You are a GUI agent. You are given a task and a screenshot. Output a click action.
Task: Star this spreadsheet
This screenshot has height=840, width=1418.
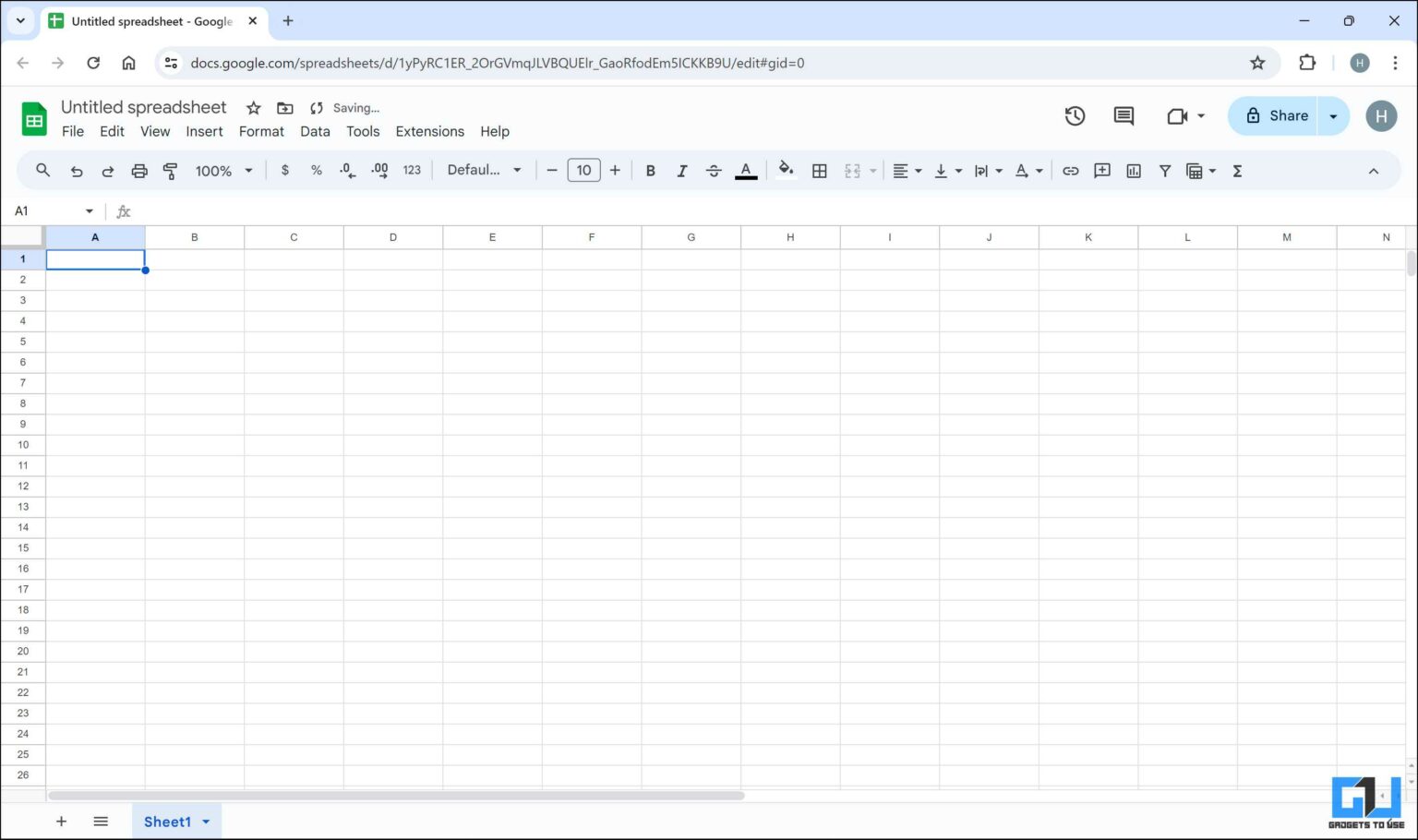(x=253, y=108)
